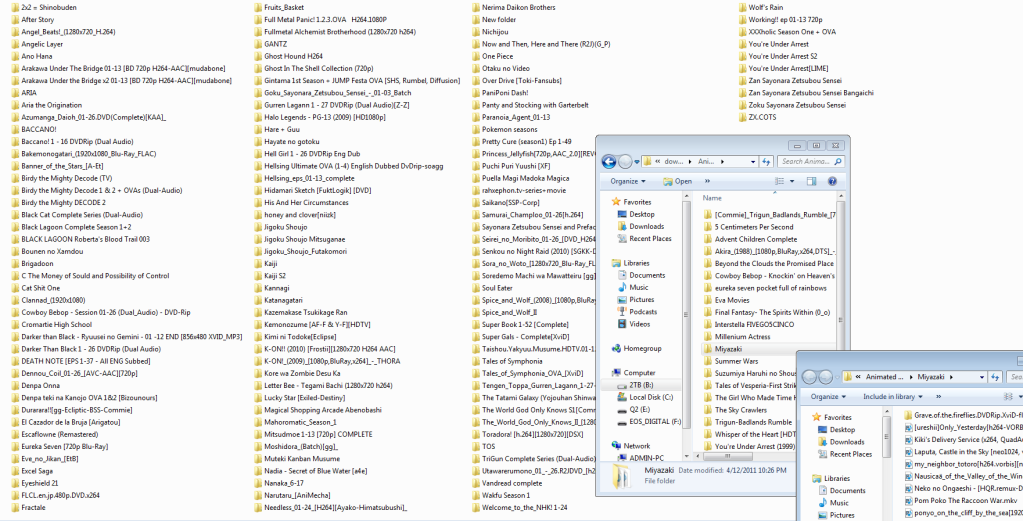The width and height of the screenshot is (1023, 521).
Task: Open Podcasts library in the sidebar
Action: 636,312
